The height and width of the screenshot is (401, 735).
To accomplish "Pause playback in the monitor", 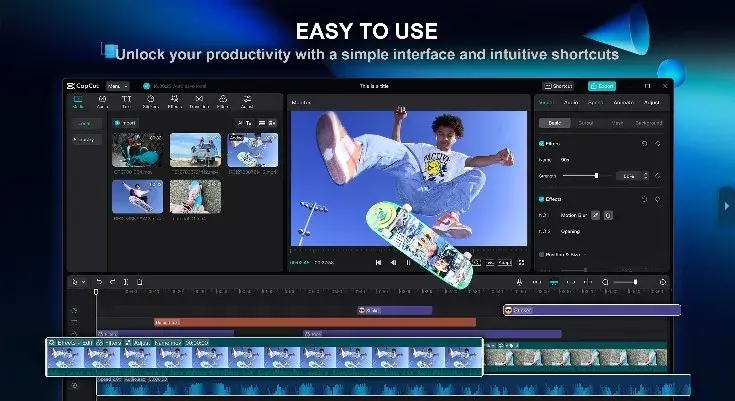I will click(408, 263).
